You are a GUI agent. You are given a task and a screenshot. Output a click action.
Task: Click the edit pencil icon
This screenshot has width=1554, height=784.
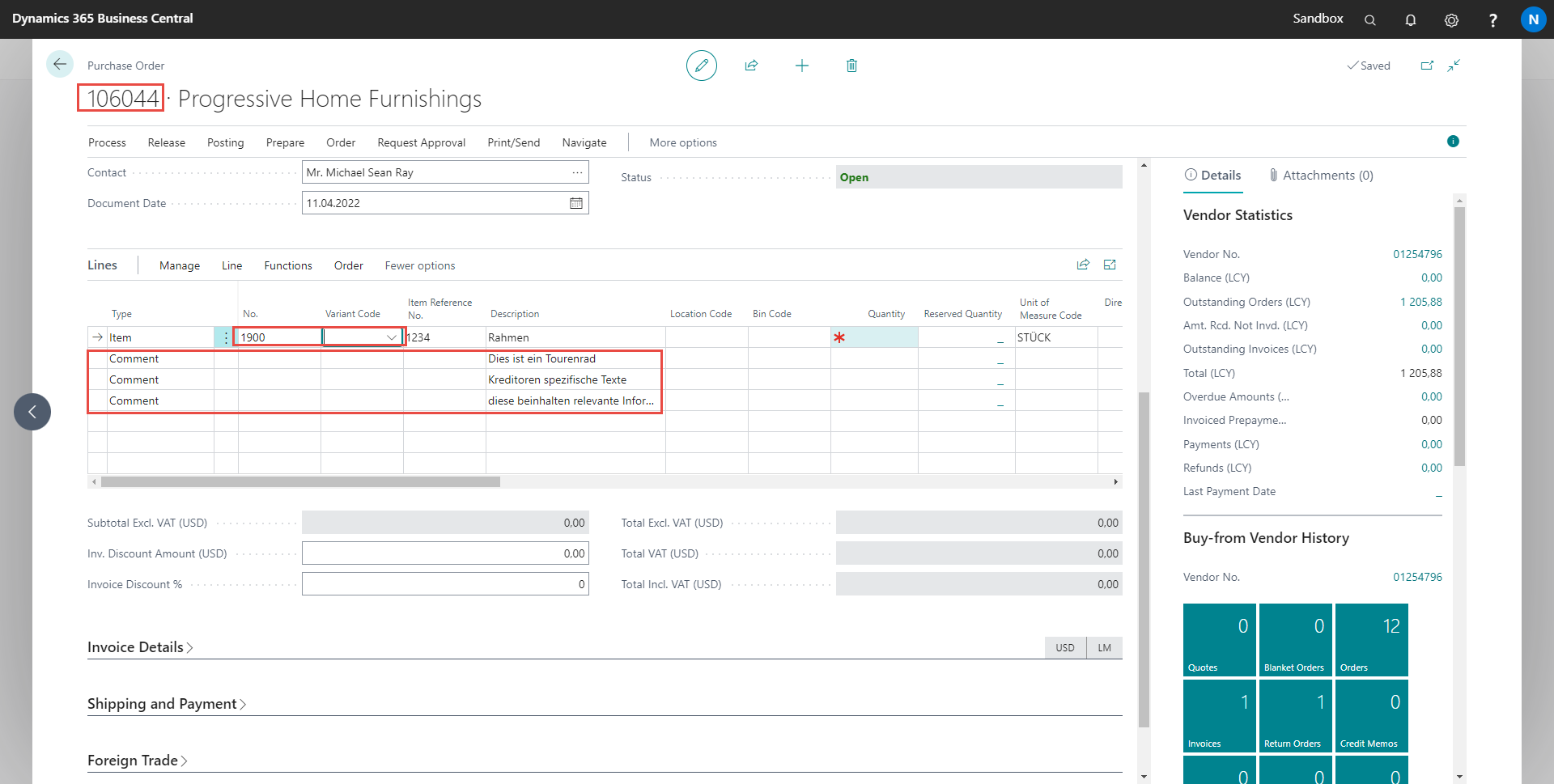[x=701, y=66]
